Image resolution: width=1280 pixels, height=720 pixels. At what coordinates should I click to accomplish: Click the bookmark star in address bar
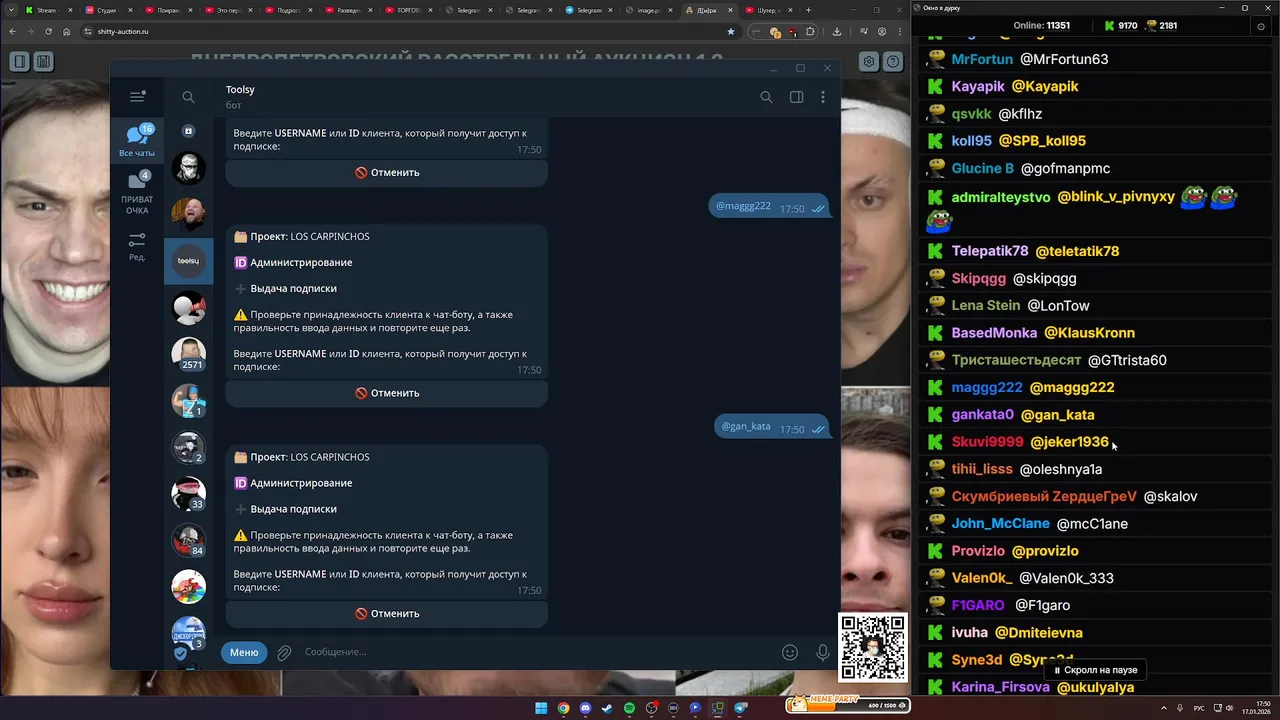731,31
